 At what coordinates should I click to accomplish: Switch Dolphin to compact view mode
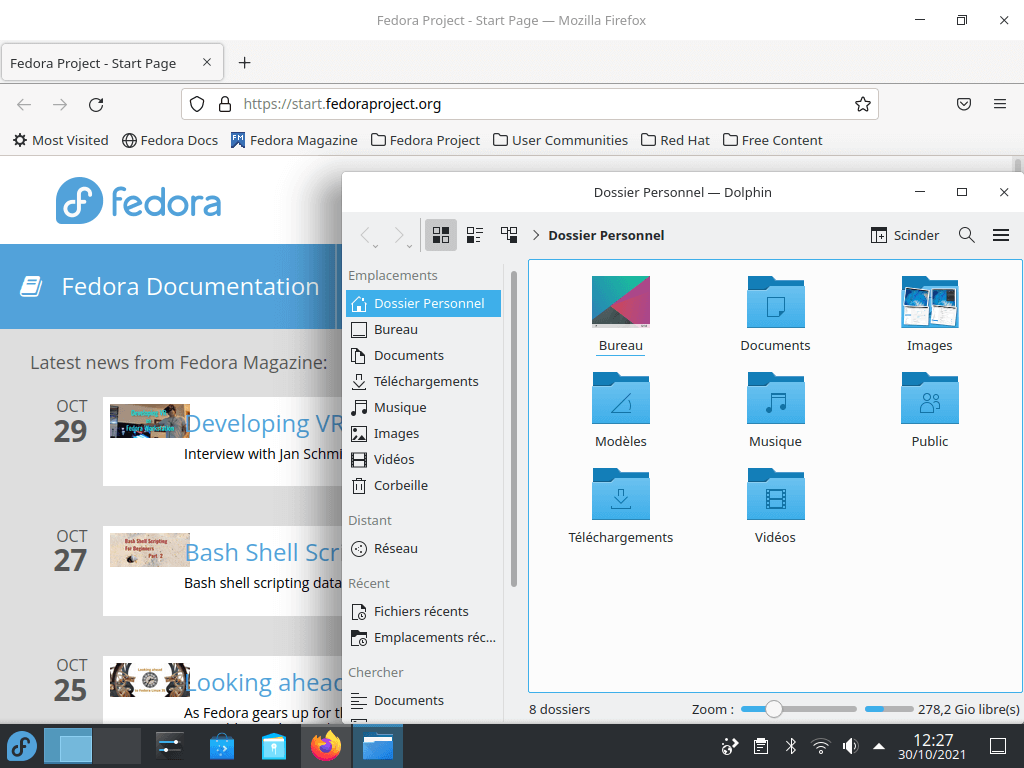(x=475, y=235)
